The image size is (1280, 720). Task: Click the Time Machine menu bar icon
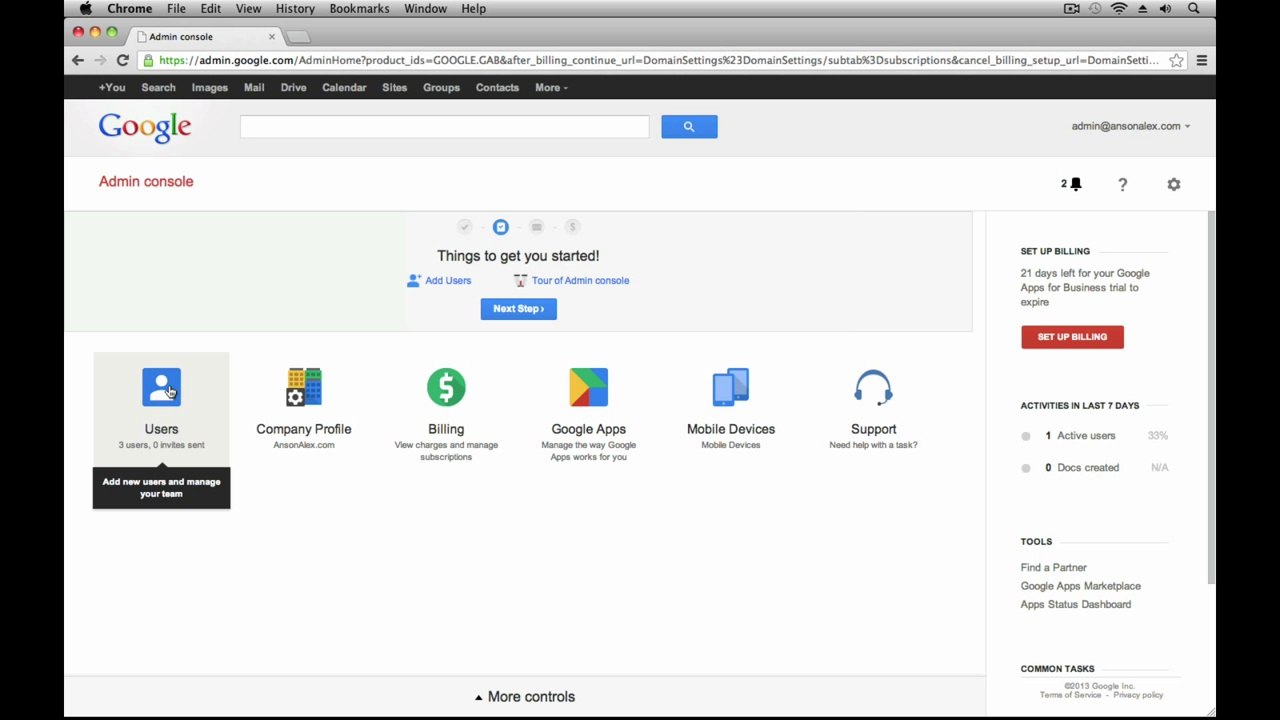(x=1095, y=9)
